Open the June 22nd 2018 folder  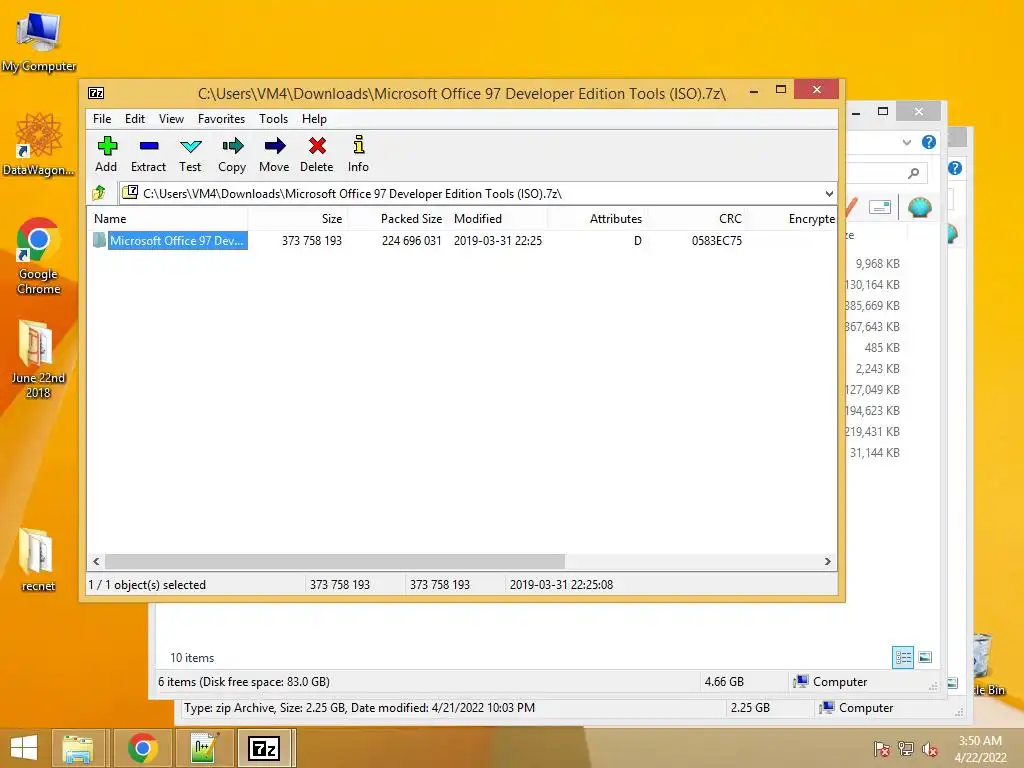(38, 360)
